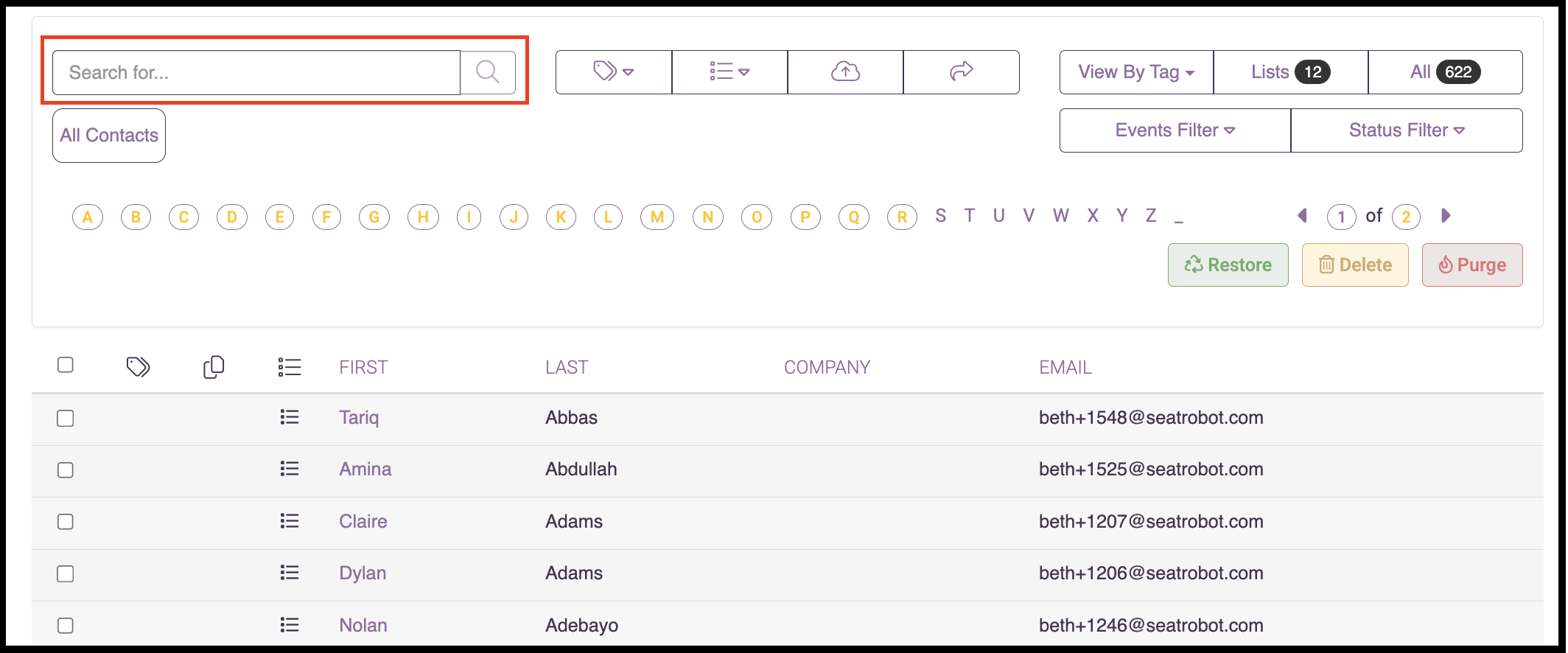The image size is (1568, 653).
Task: Sort by the EMAIL column header
Action: click(x=1065, y=368)
